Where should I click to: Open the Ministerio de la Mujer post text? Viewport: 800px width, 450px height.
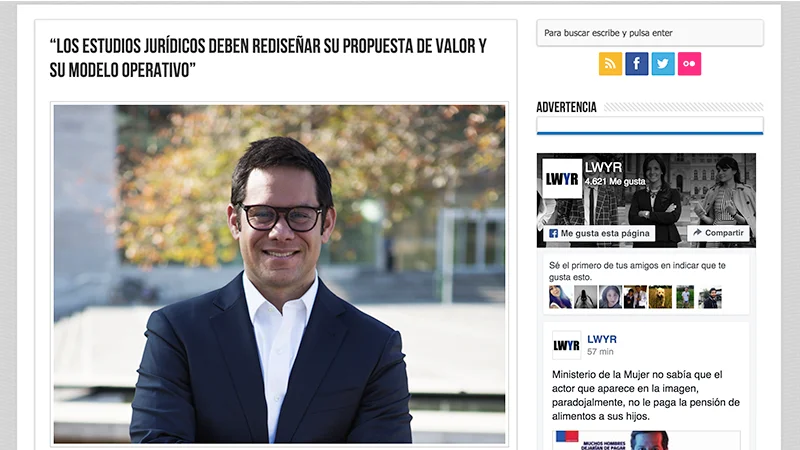coord(645,395)
